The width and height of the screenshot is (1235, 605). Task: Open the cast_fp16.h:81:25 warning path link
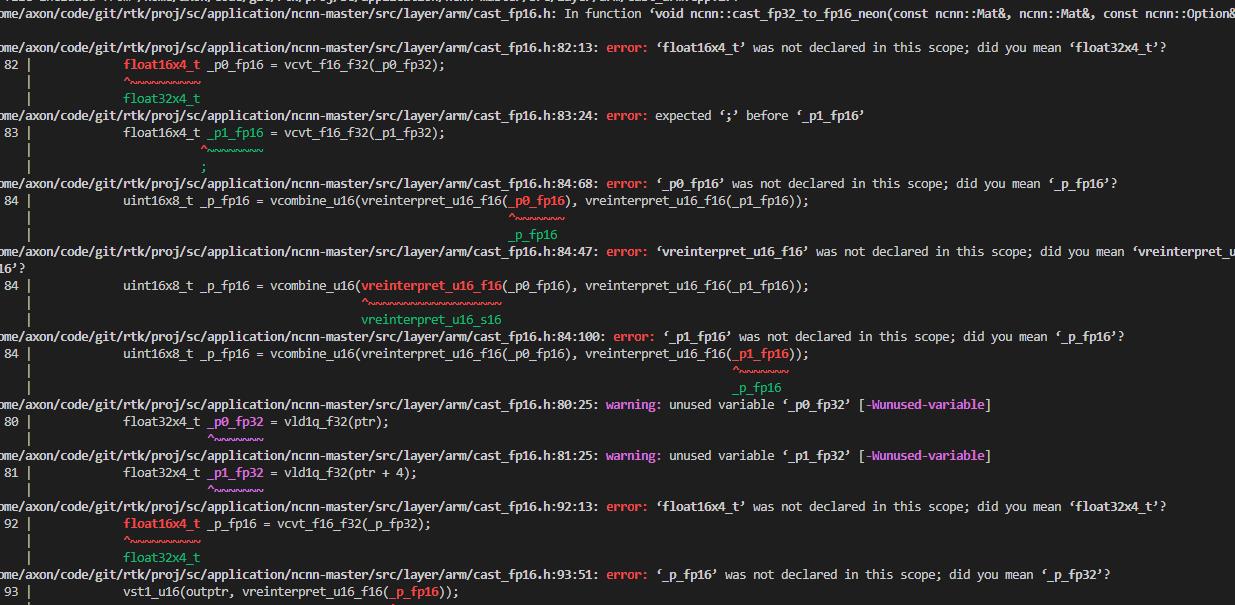pos(299,455)
